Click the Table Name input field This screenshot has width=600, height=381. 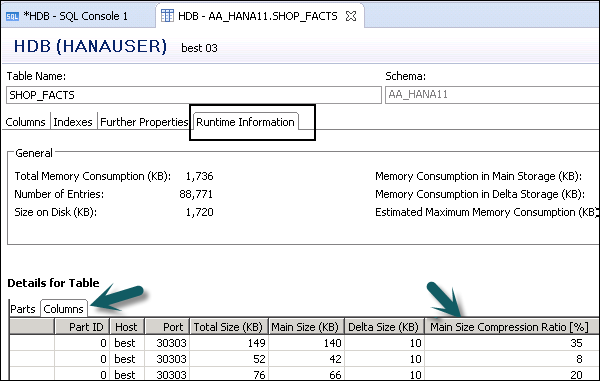point(194,95)
